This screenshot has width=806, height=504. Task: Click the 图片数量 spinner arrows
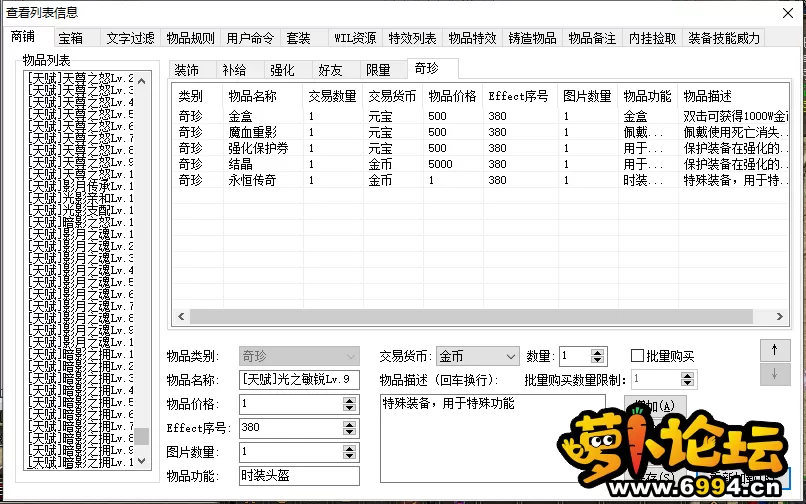point(349,452)
